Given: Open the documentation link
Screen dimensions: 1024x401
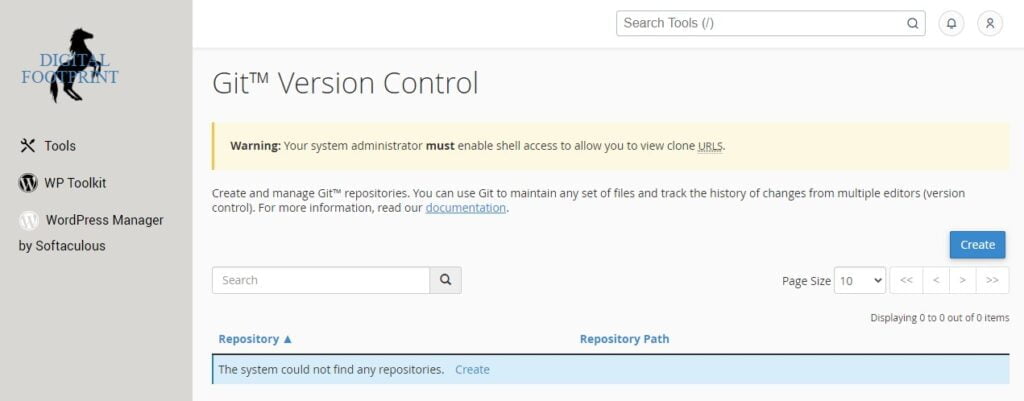Looking at the screenshot, I should coord(466,208).
